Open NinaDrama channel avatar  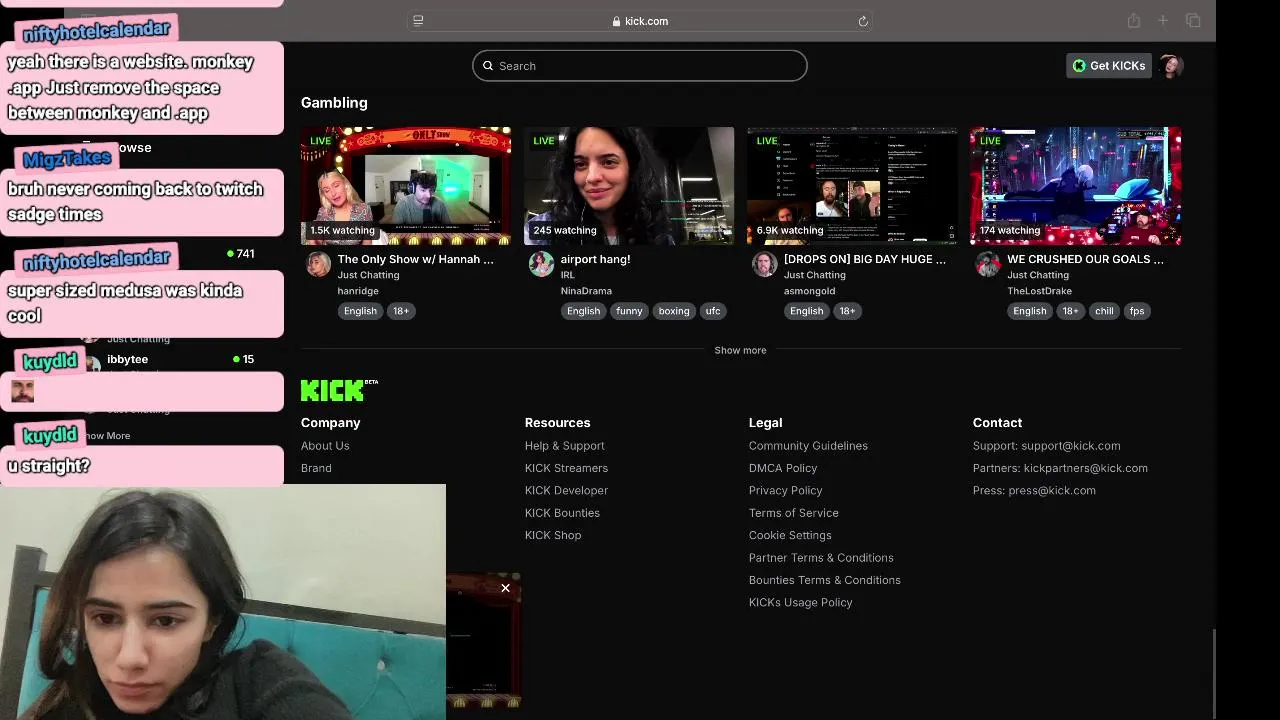pos(541,264)
